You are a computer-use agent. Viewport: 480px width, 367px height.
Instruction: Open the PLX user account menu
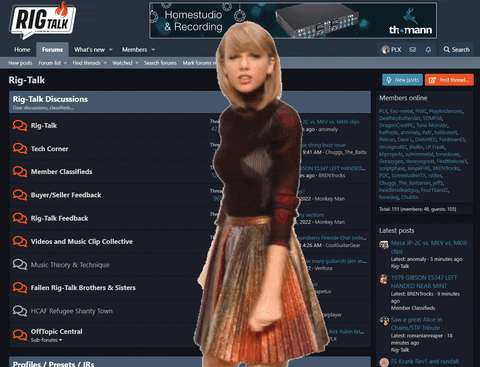(391, 50)
